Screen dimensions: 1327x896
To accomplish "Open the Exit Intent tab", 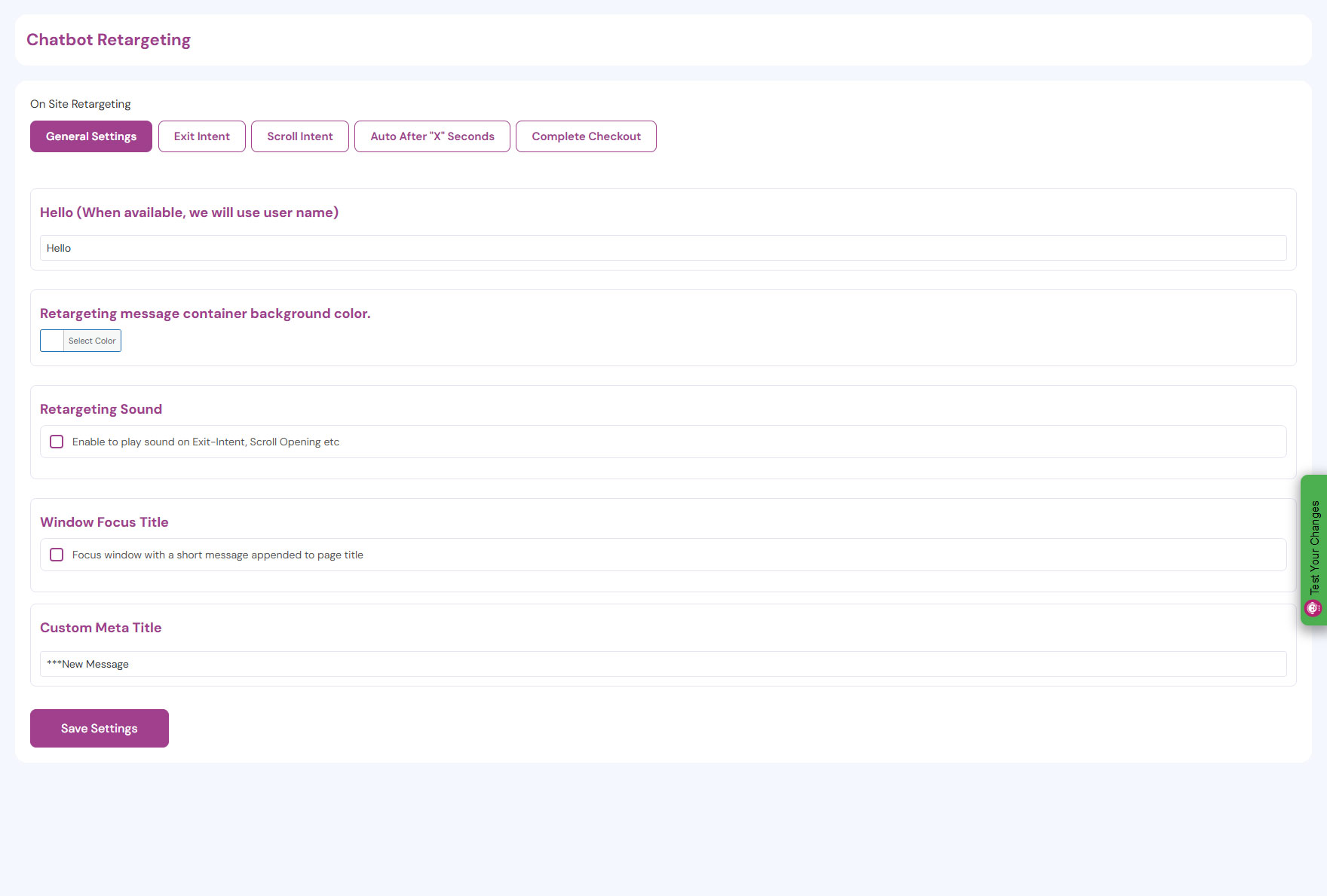I will point(201,136).
